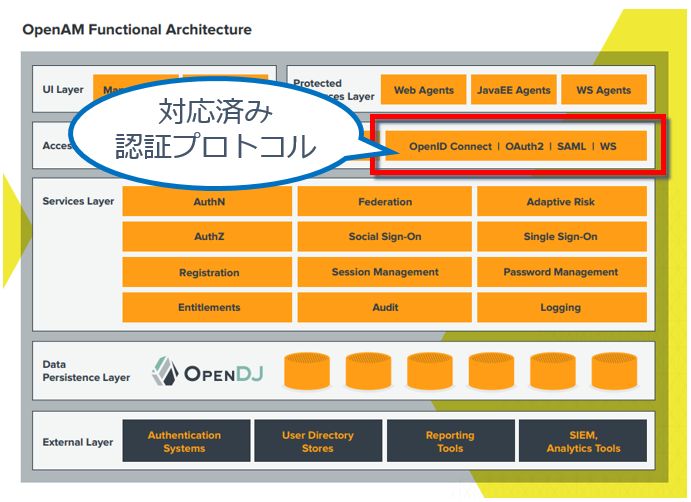Screen dimensions: 691x502
Task: Click the Audit box
Action: pos(385,307)
